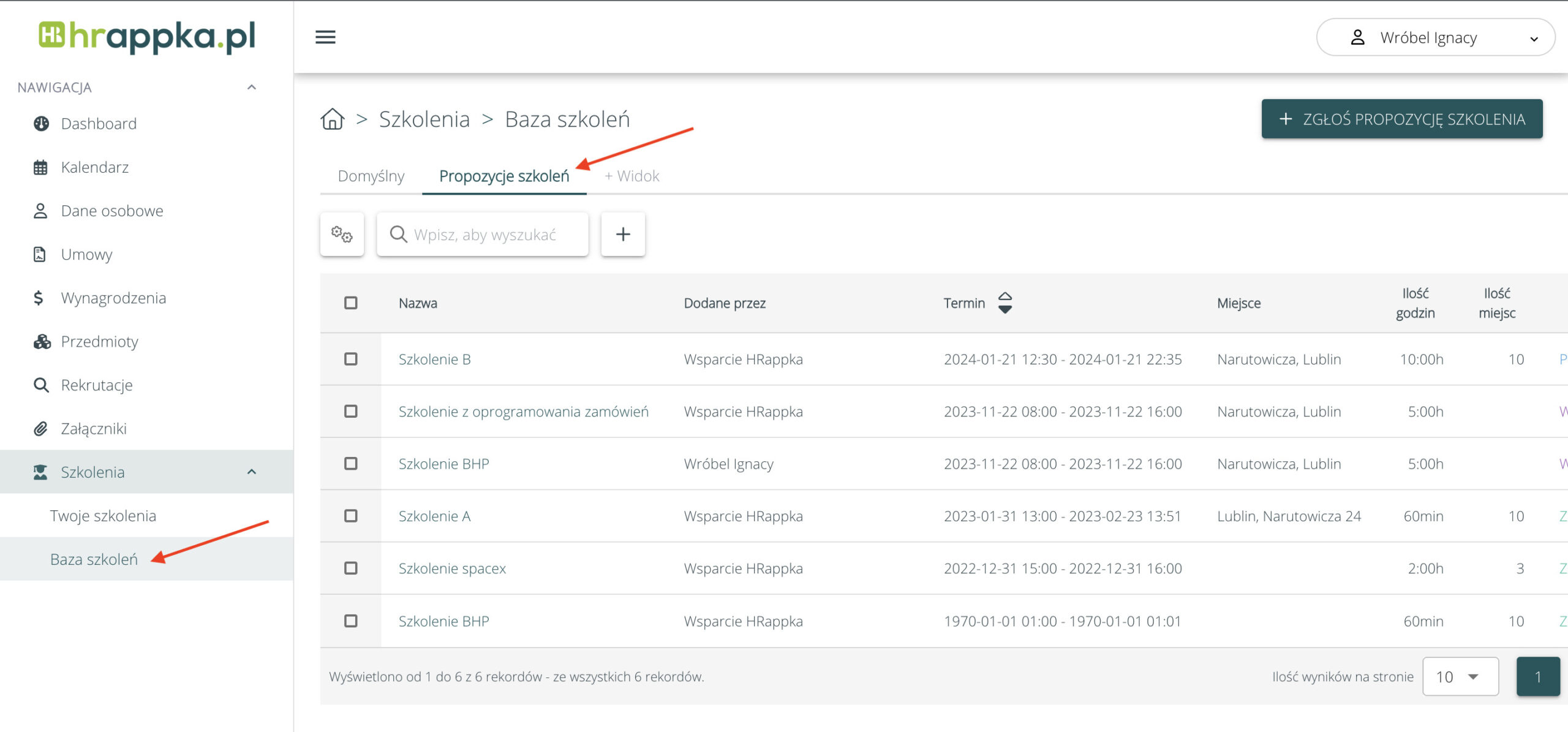The height and width of the screenshot is (732, 1568).
Task: Open Załączniki paperclip item
Action: 93,429
